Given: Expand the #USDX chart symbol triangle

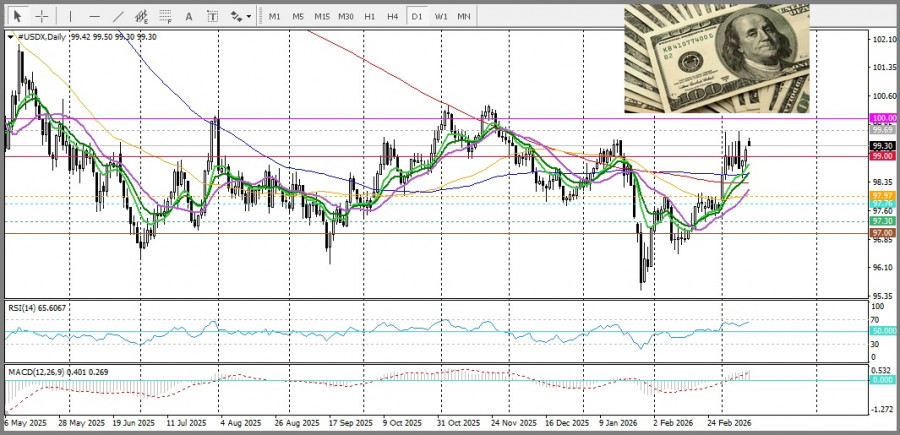Looking at the screenshot, I should [x=11, y=37].
